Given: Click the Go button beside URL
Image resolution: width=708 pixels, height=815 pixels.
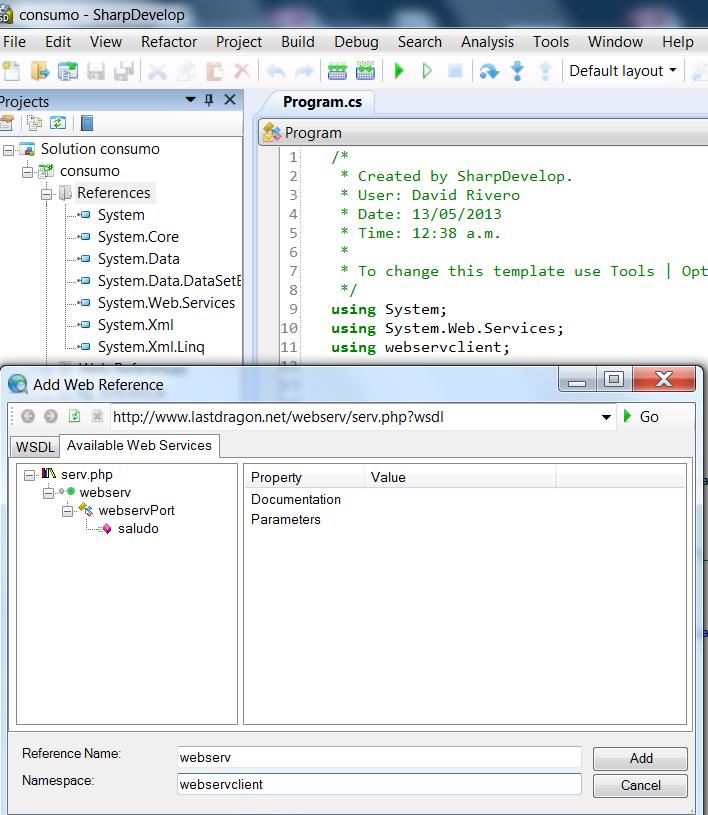Looking at the screenshot, I should [641, 417].
